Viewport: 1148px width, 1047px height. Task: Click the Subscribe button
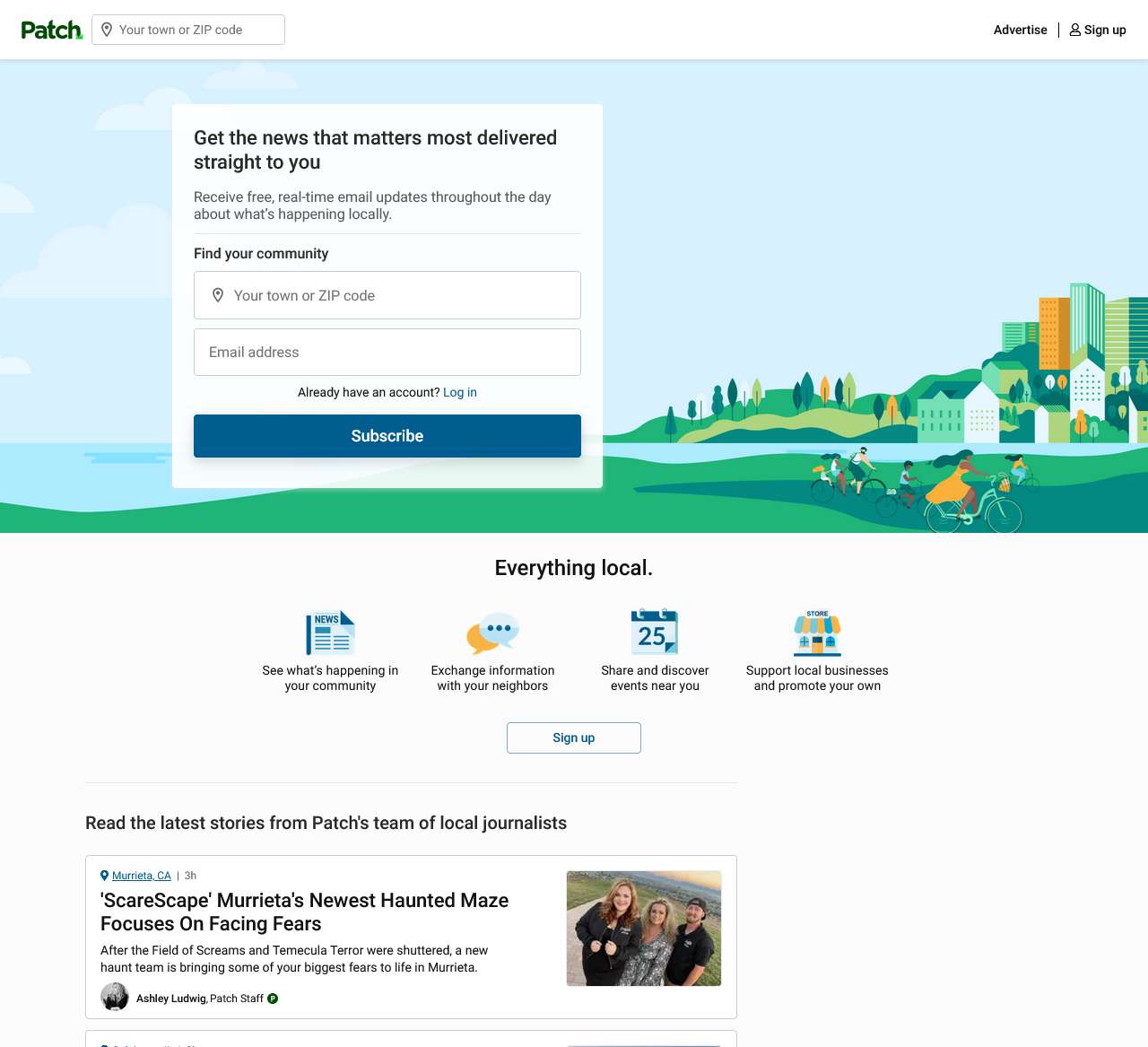387,436
